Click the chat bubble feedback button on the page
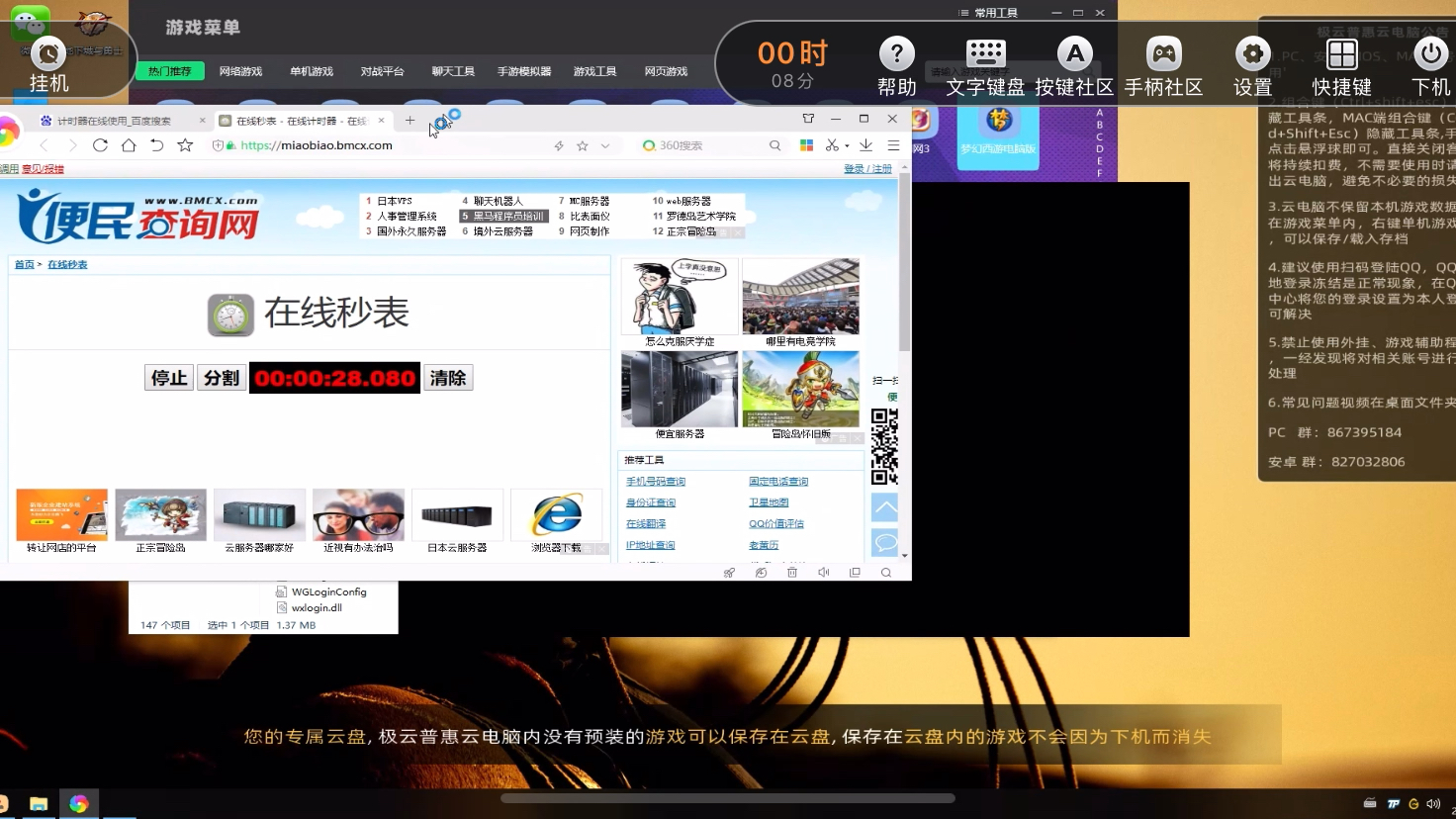The height and width of the screenshot is (819, 1456). [885, 542]
